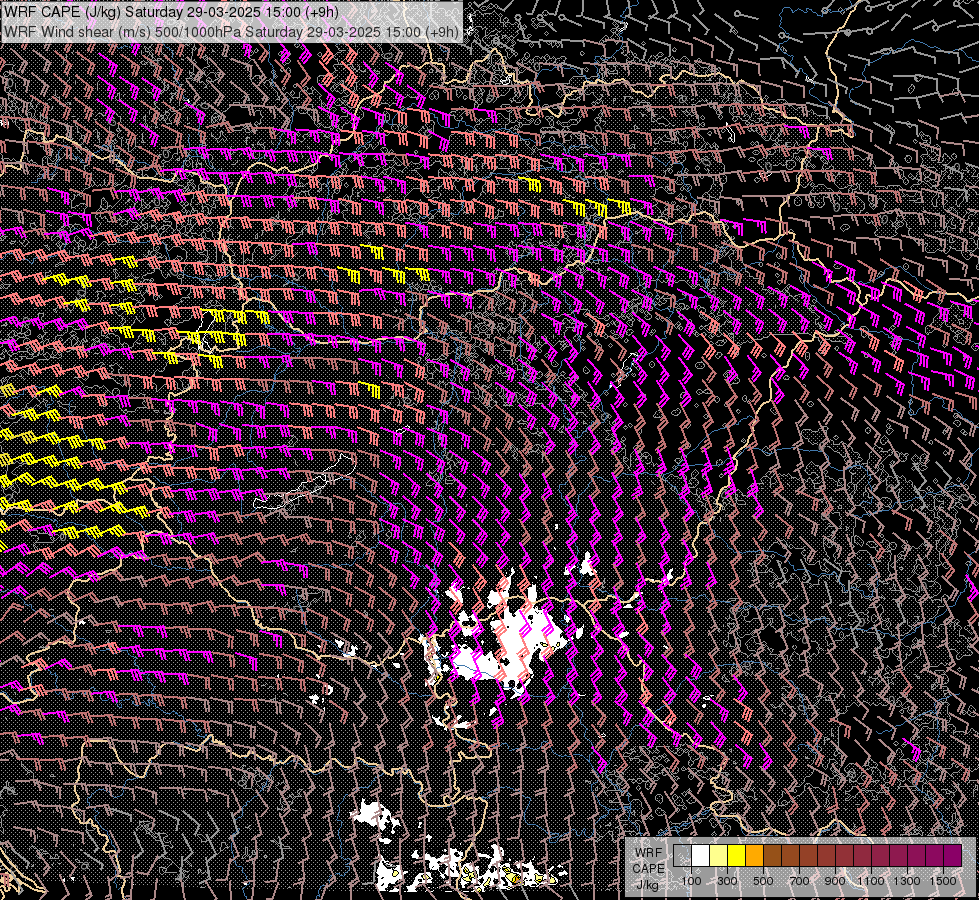Click the CAPE label in the legend
The width and height of the screenshot is (979, 900).
(x=649, y=869)
